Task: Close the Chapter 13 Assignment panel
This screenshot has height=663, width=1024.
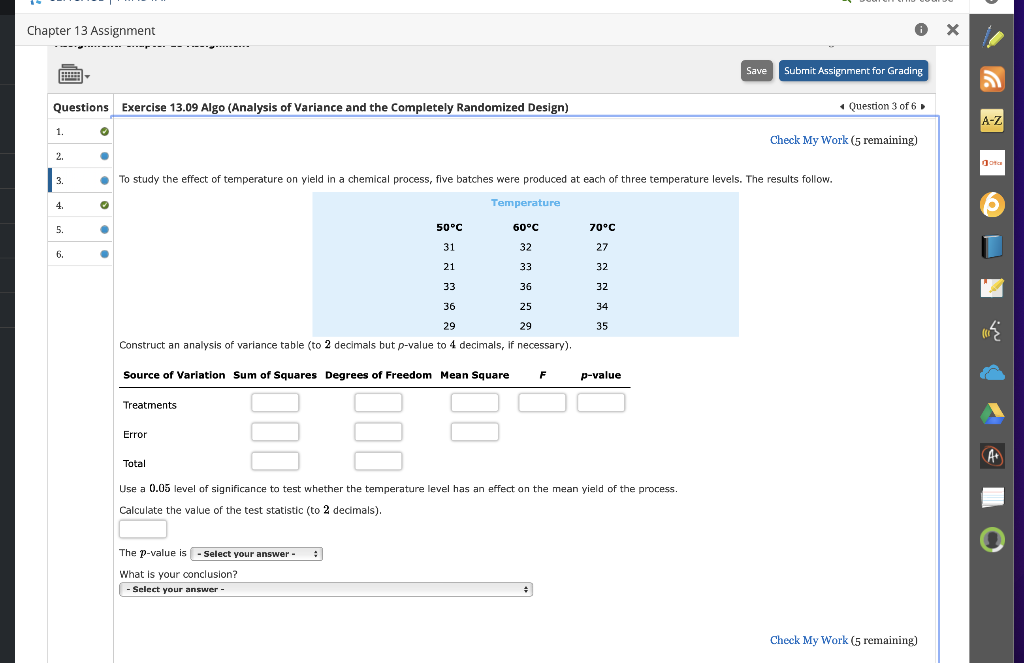Action: click(953, 29)
